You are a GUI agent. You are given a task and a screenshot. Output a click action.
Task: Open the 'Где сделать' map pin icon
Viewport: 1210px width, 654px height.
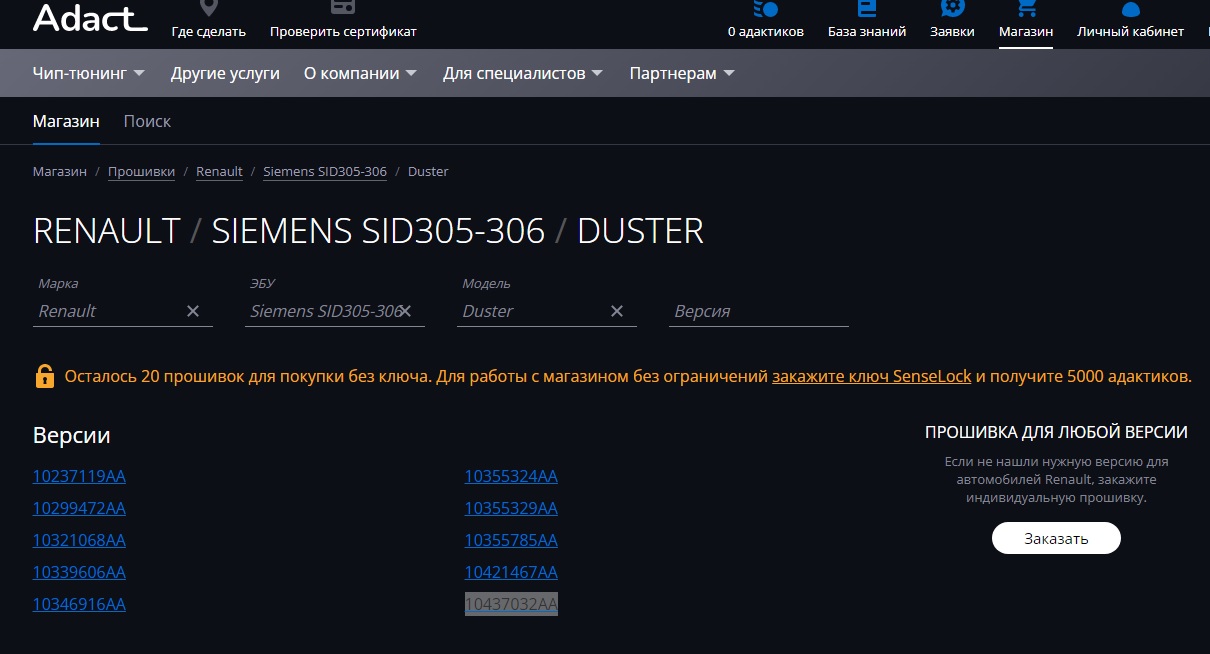click(208, 7)
